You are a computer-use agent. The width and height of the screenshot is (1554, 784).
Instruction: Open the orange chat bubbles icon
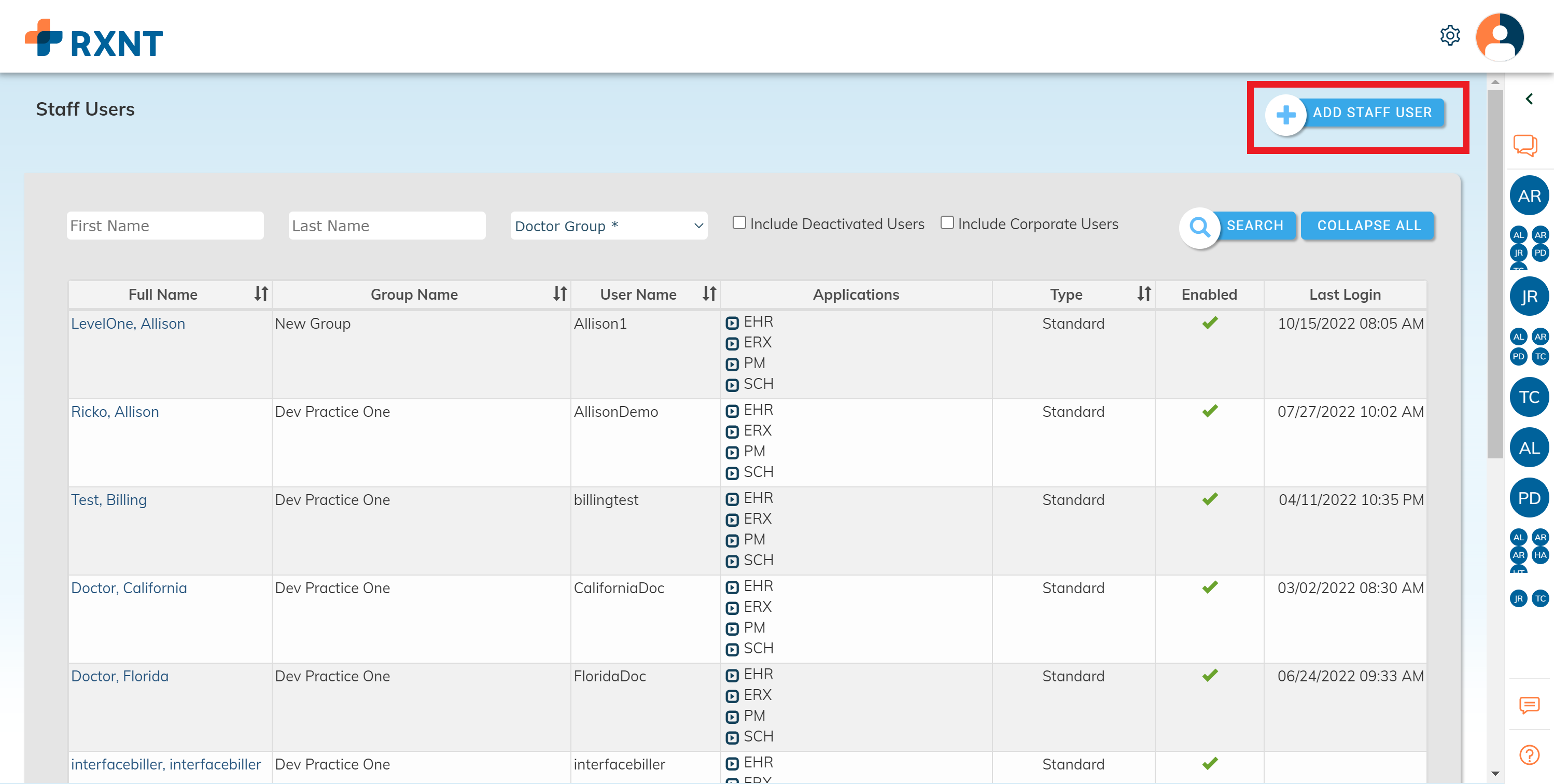(1525, 145)
